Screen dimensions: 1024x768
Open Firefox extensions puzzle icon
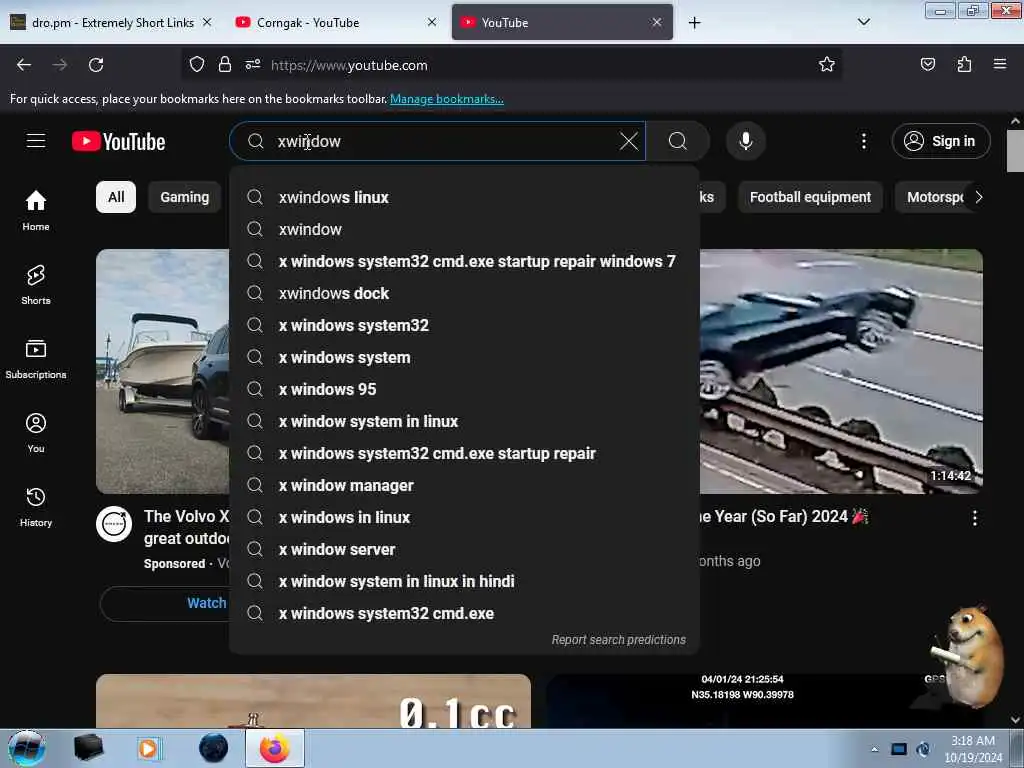(x=964, y=65)
